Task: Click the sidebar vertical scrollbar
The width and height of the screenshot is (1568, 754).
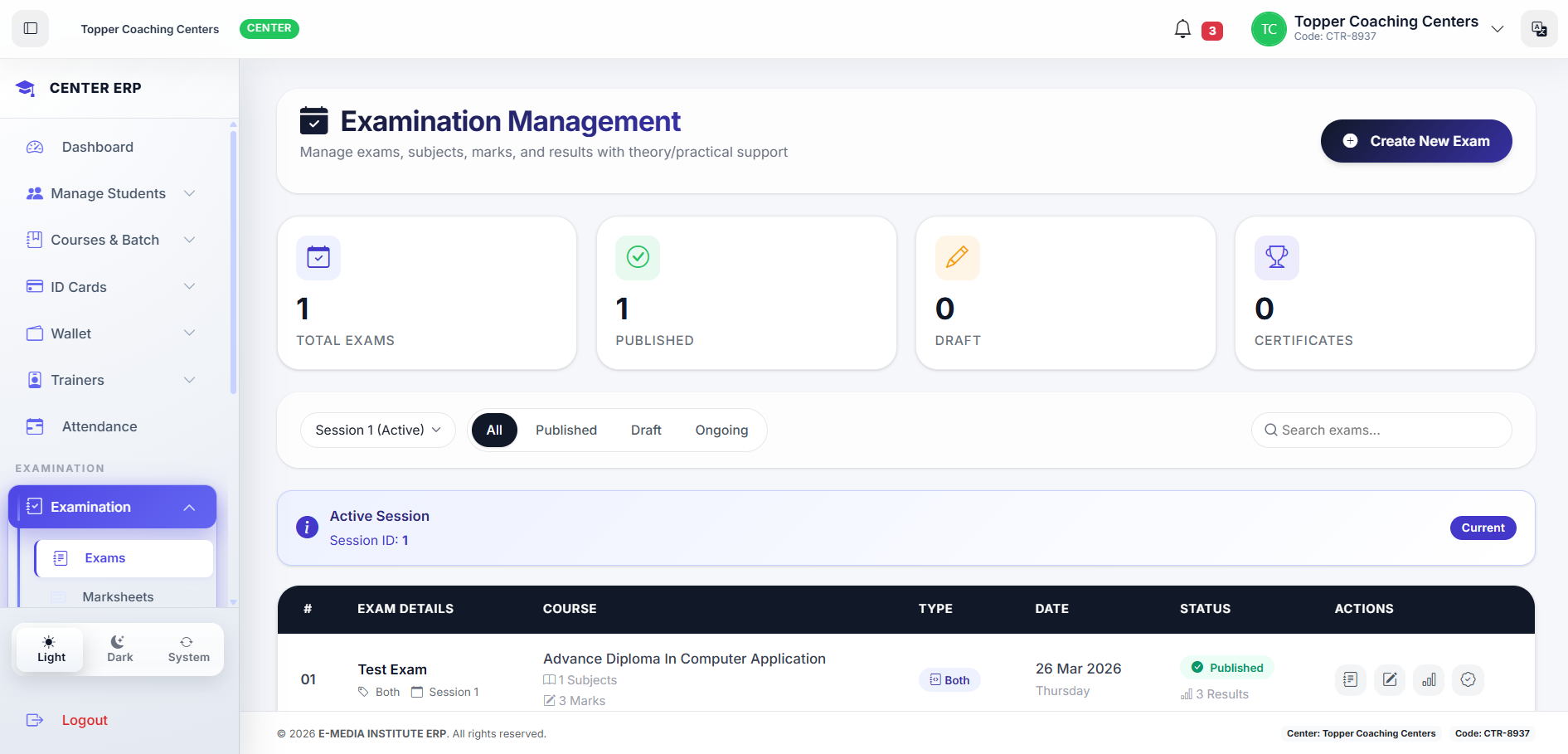Action: 233,257
